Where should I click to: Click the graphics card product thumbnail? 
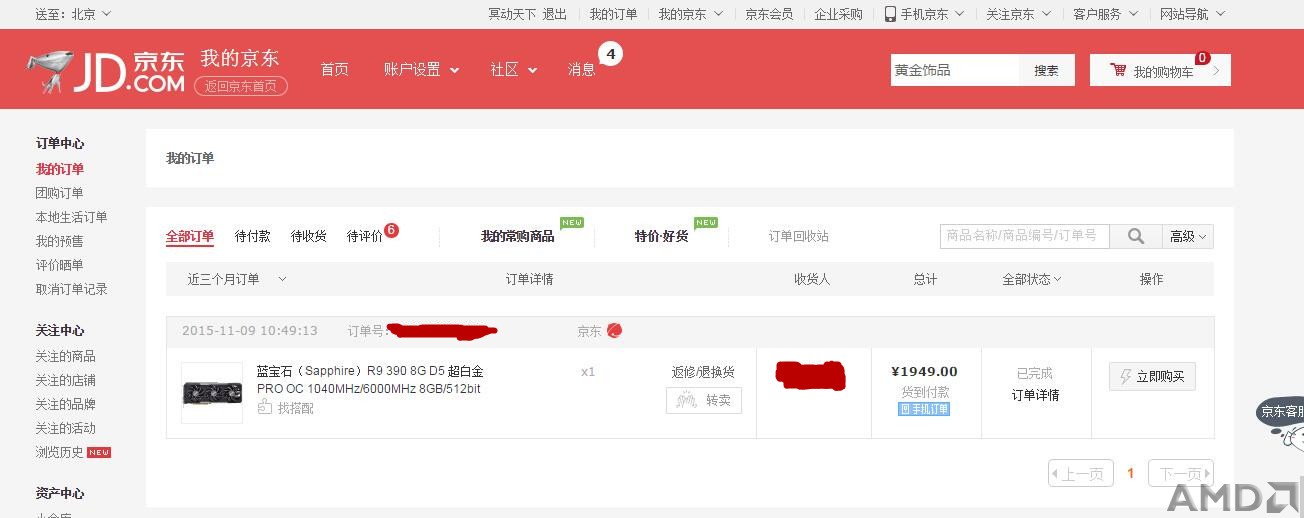(x=212, y=392)
